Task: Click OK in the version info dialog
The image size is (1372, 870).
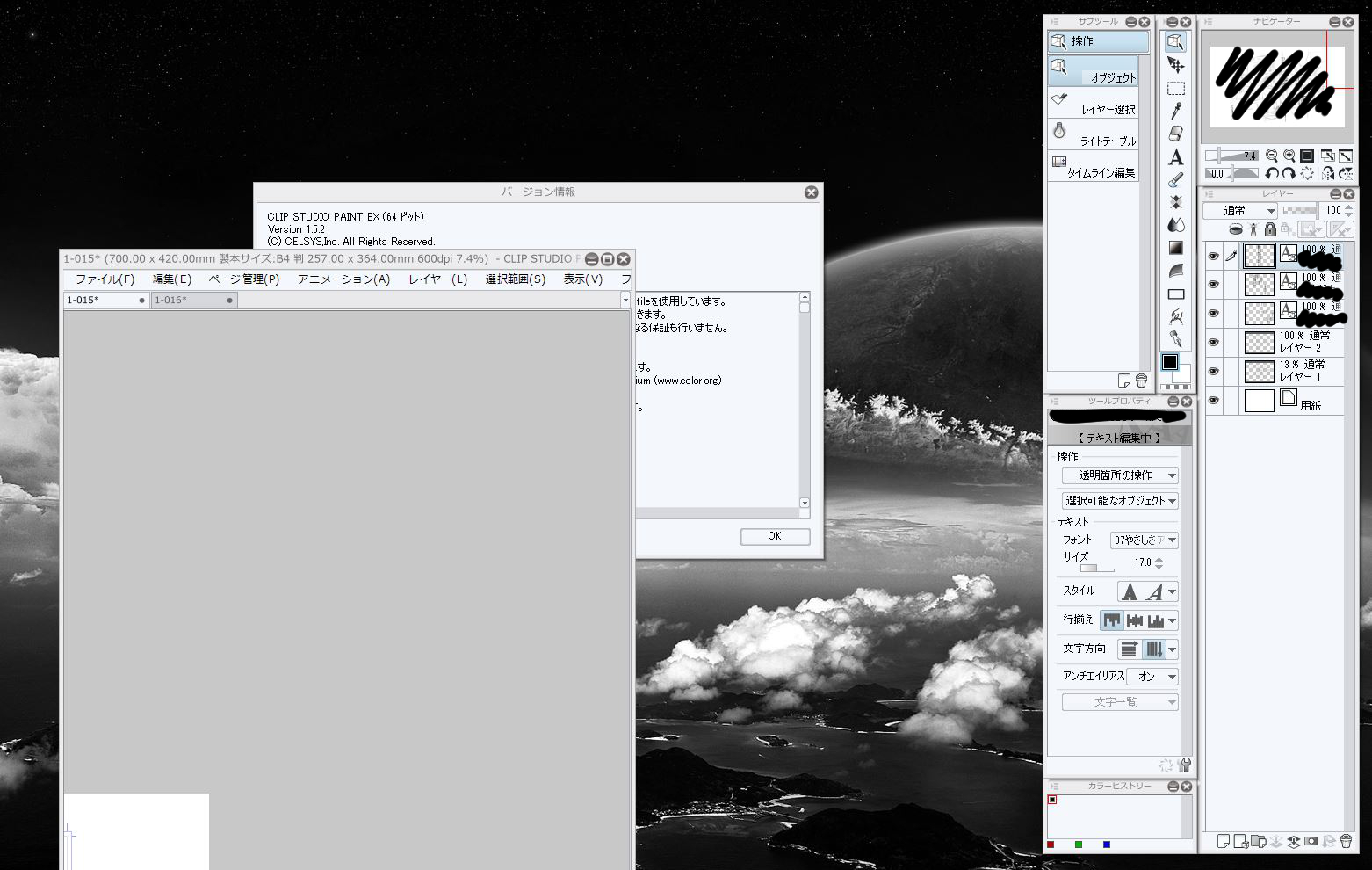Action: click(774, 536)
